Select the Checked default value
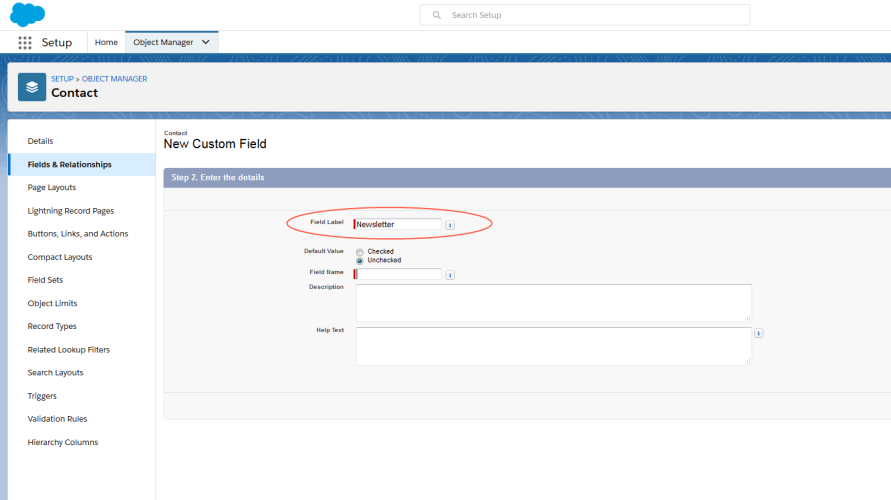Image resolution: width=891 pixels, height=500 pixels. click(360, 252)
